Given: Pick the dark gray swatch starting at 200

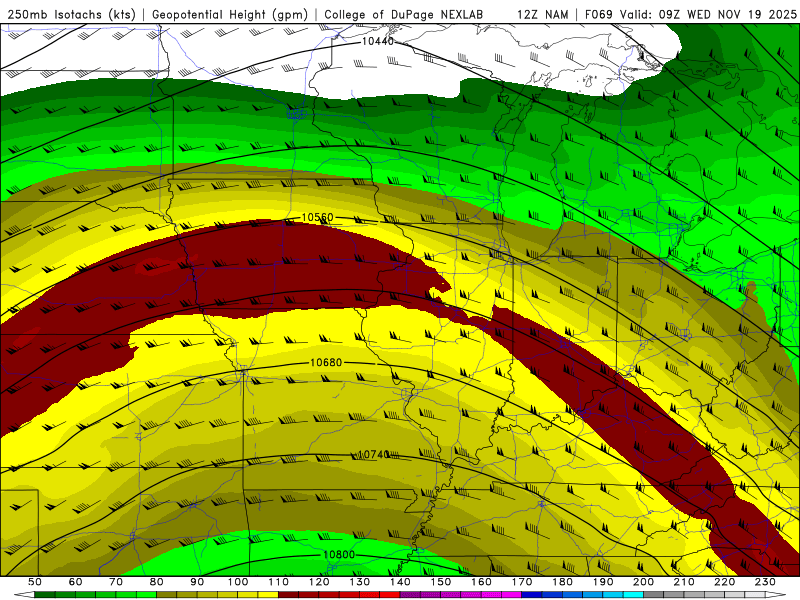Looking at the screenshot, I should point(654,595).
